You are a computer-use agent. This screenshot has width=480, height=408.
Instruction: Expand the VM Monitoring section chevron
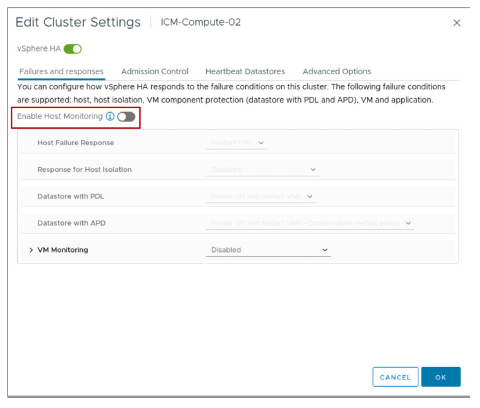31,250
